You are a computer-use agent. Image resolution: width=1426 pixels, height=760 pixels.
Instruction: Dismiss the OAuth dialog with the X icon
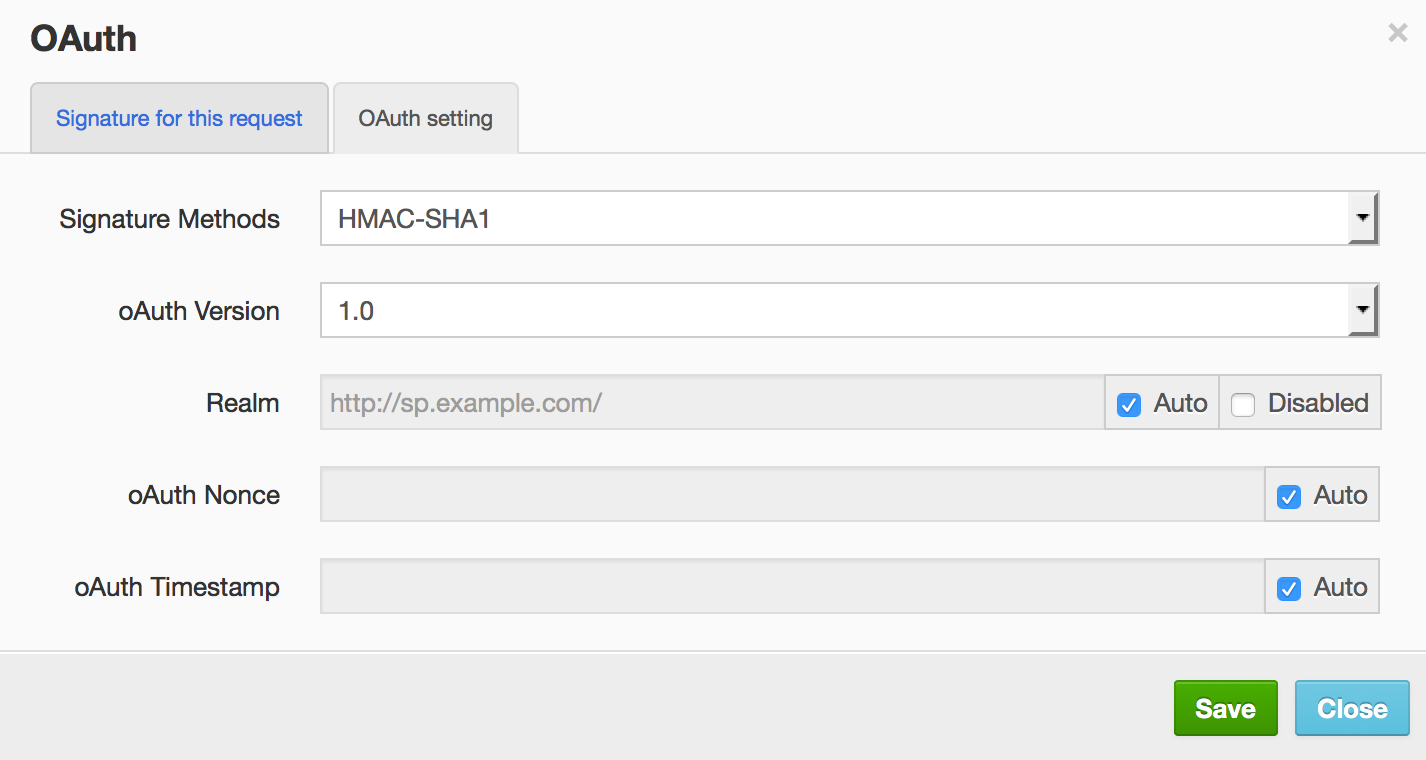point(1397,34)
